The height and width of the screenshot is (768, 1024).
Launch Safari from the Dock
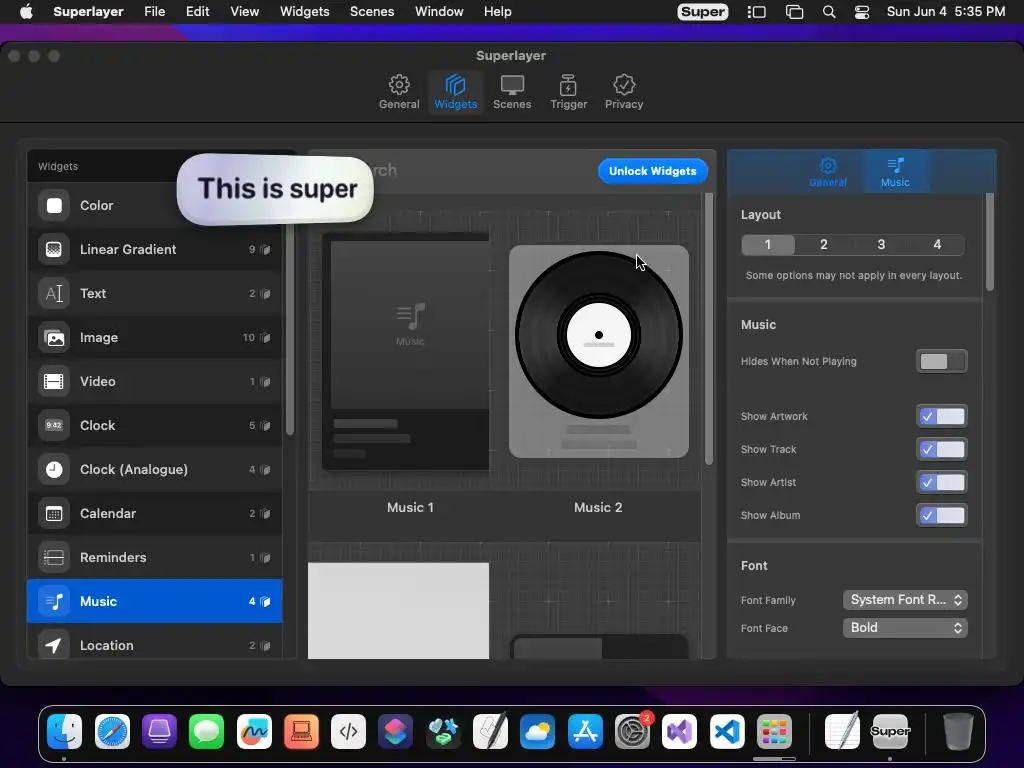[112, 731]
